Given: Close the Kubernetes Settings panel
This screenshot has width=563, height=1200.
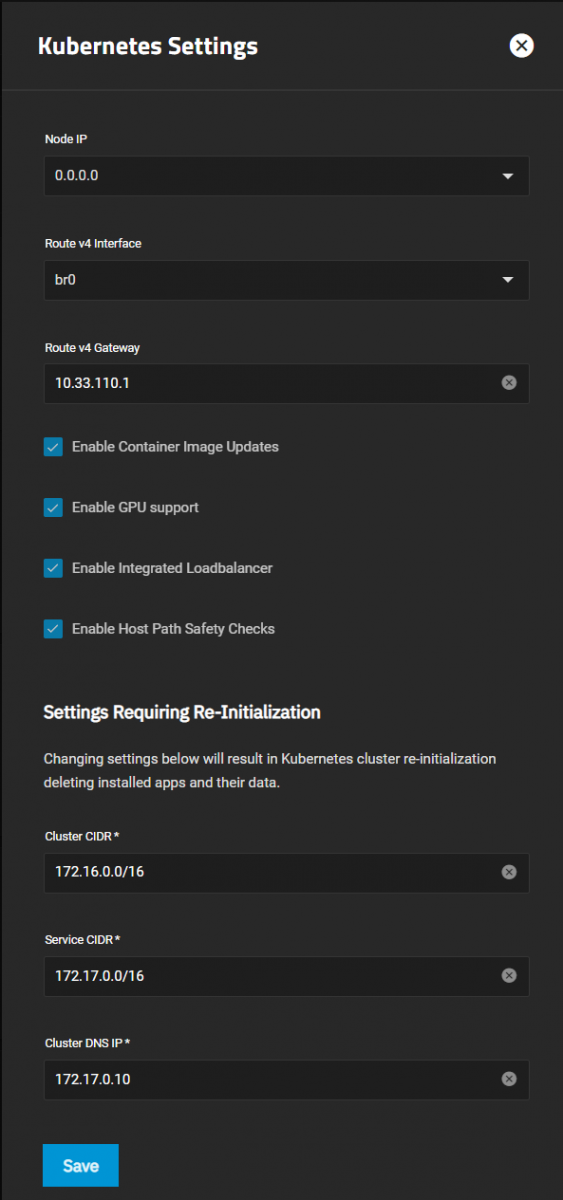Looking at the screenshot, I should 521,46.
